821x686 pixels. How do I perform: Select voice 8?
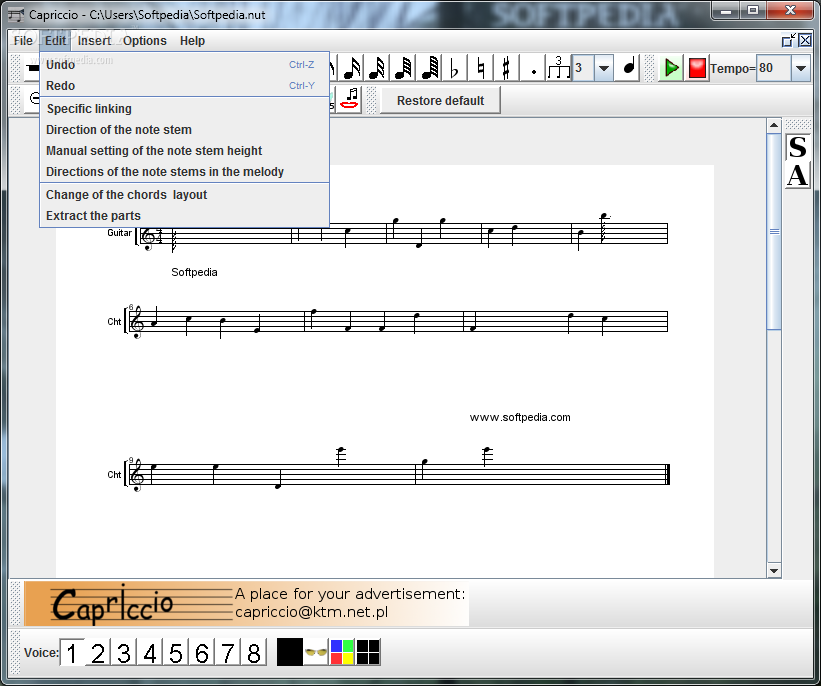(253, 652)
